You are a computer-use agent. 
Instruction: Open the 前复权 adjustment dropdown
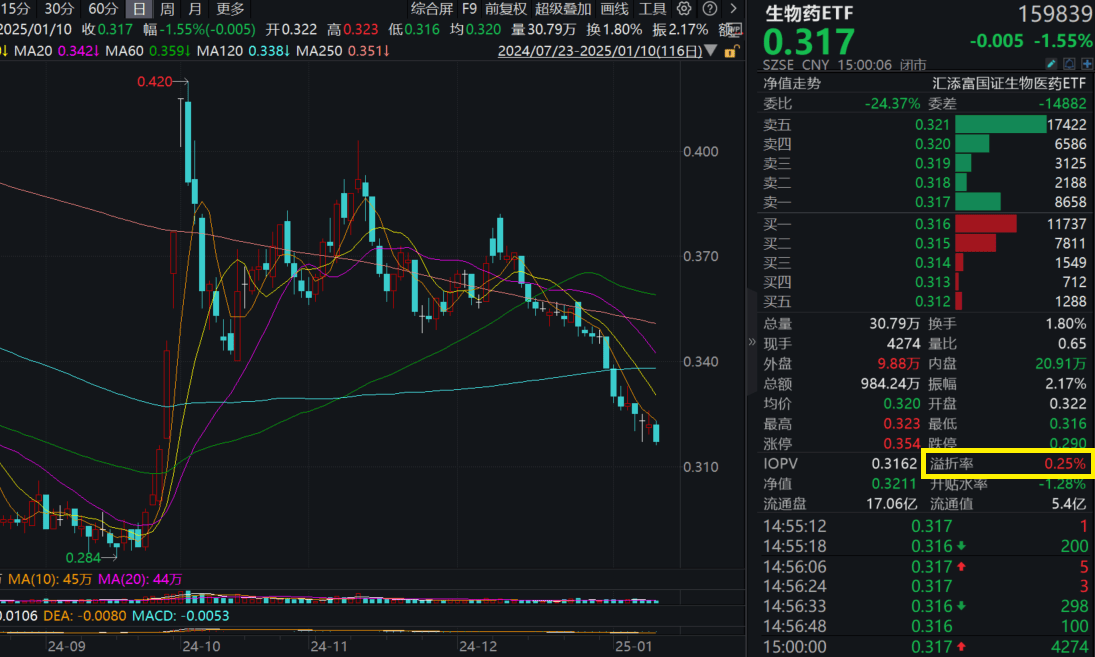[x=508, y=9]
